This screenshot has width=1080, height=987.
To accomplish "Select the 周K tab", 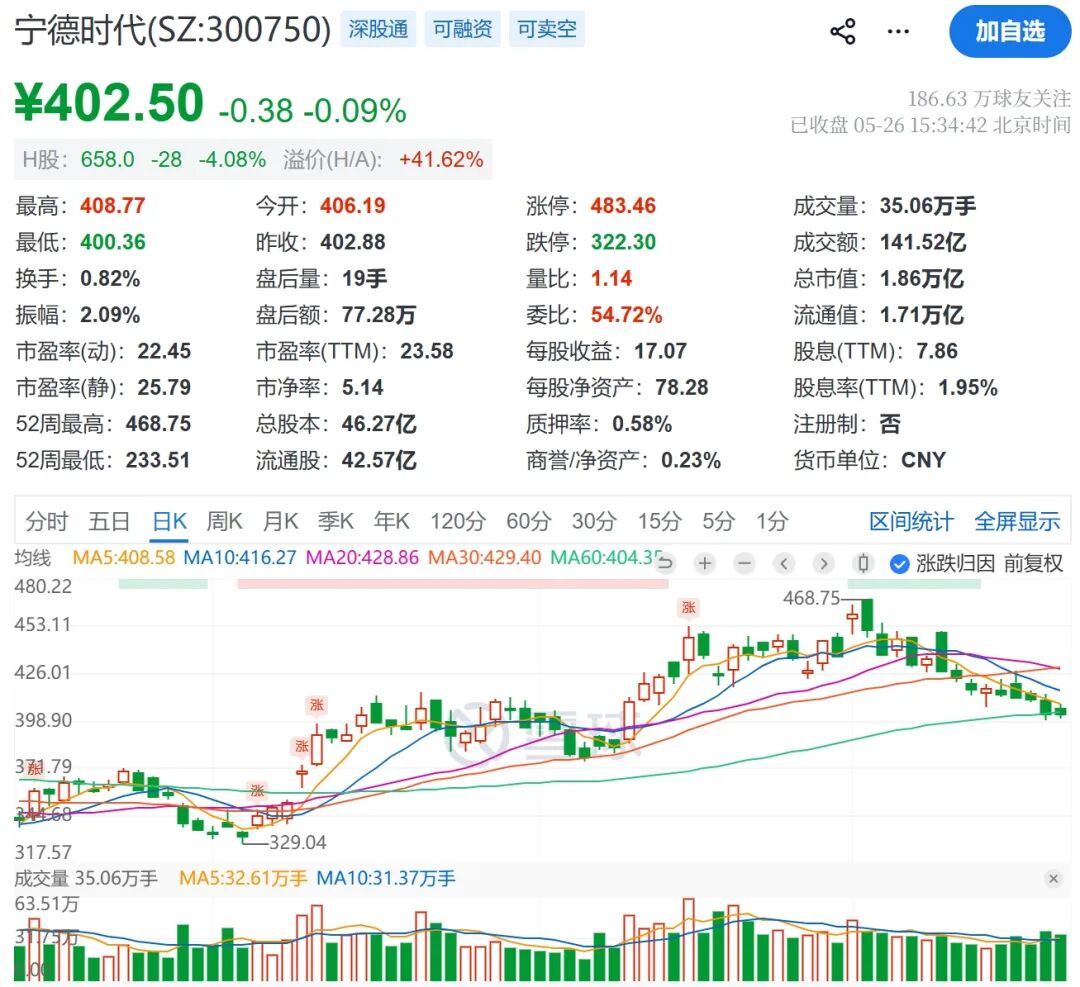I will [x=225, y=521].
